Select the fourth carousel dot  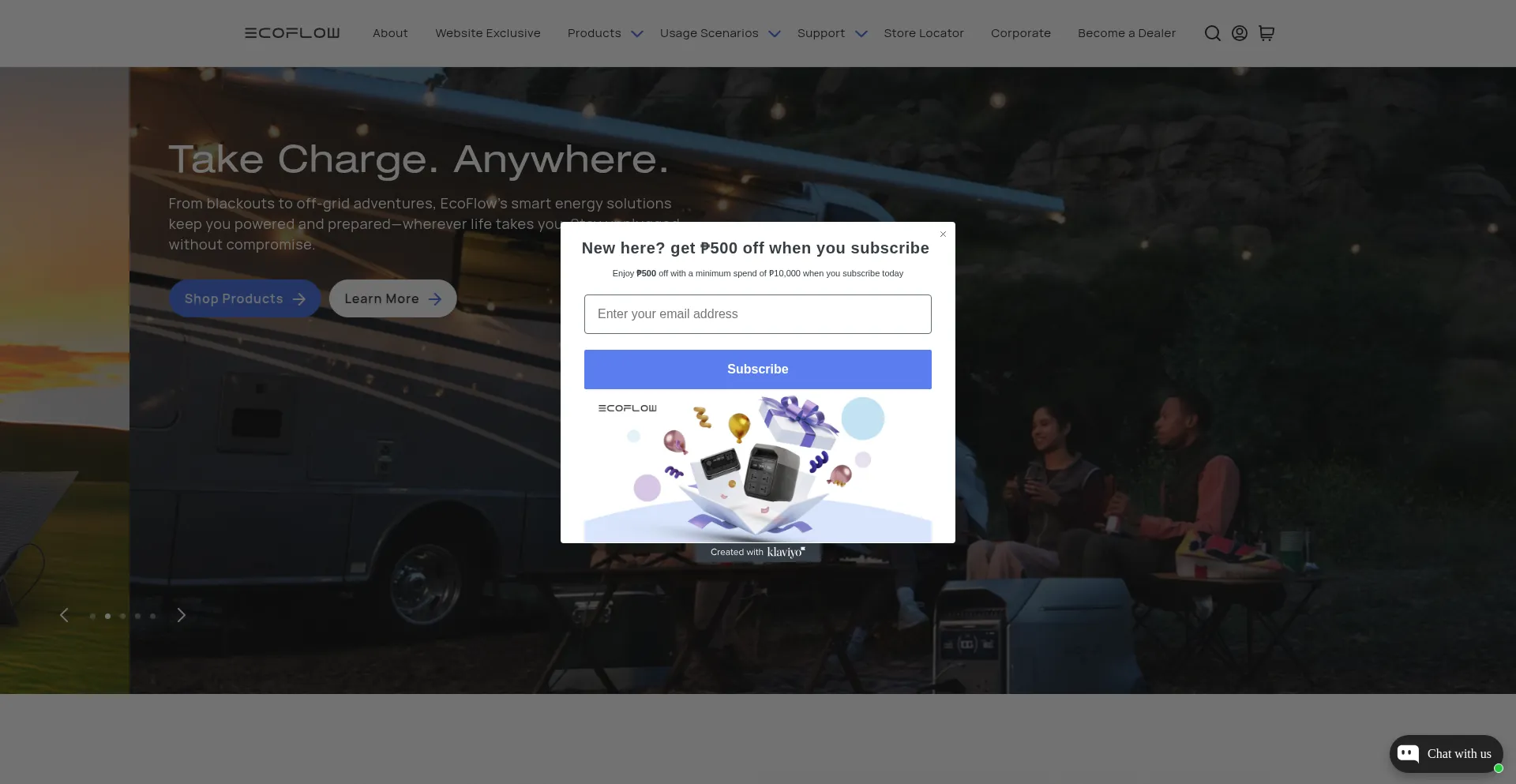coord(137,616)
